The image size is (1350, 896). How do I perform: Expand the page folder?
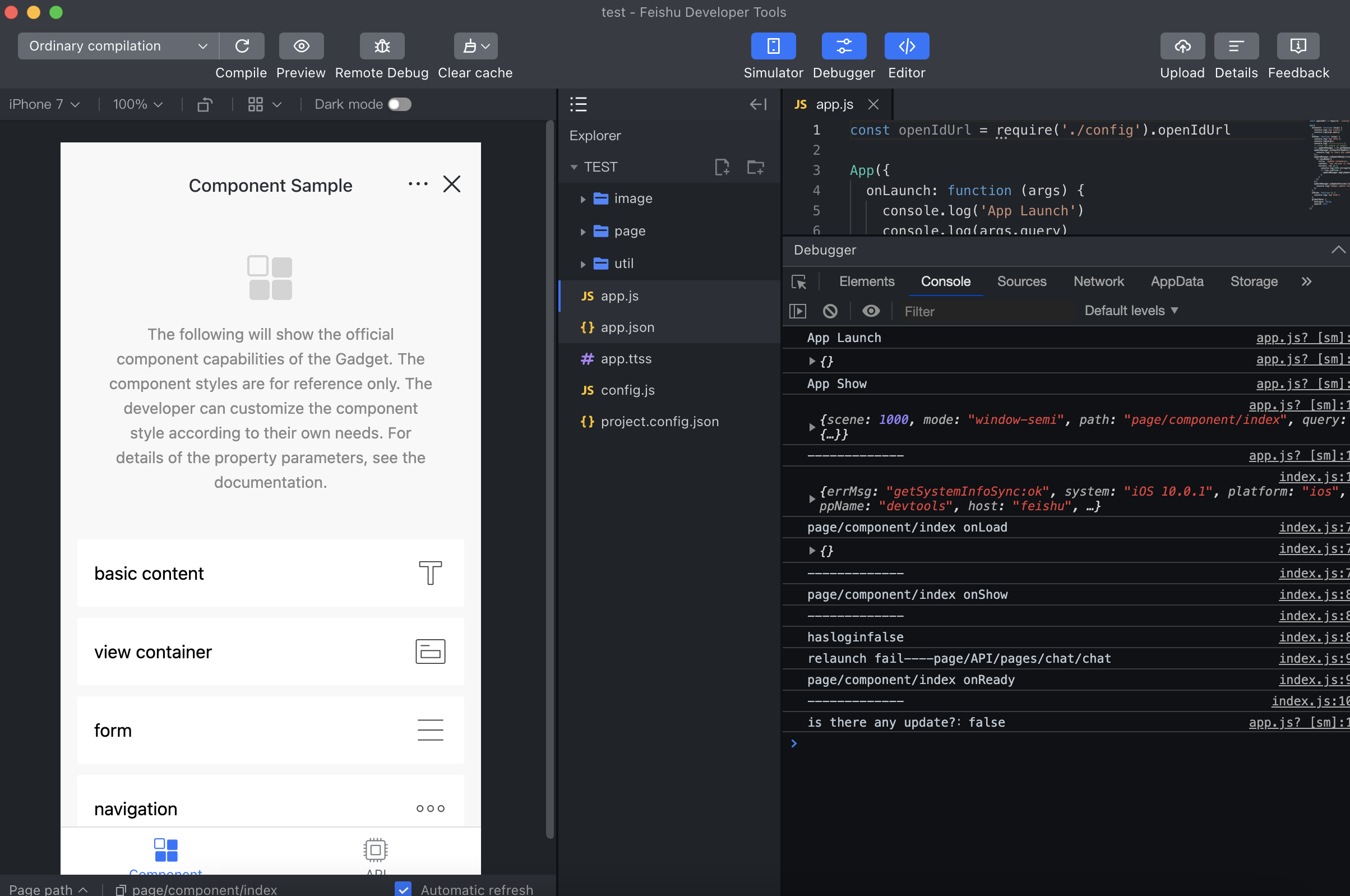coord(582,232)
